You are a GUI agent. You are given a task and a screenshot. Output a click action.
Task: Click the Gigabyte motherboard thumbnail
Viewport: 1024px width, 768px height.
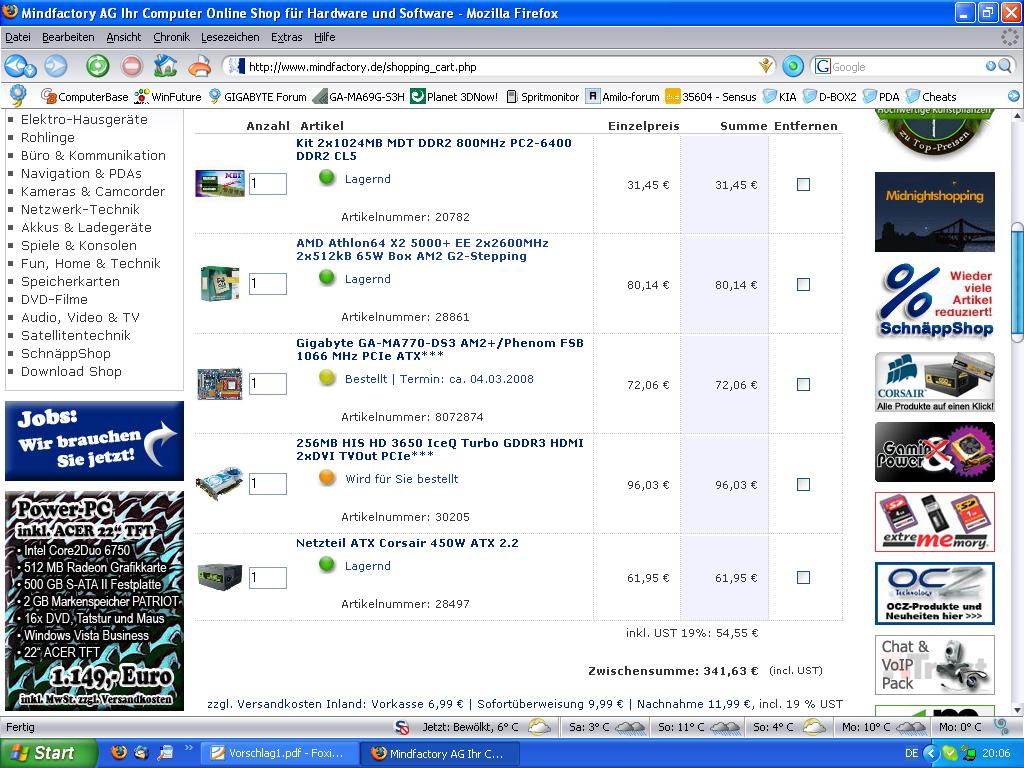(219, 384)
